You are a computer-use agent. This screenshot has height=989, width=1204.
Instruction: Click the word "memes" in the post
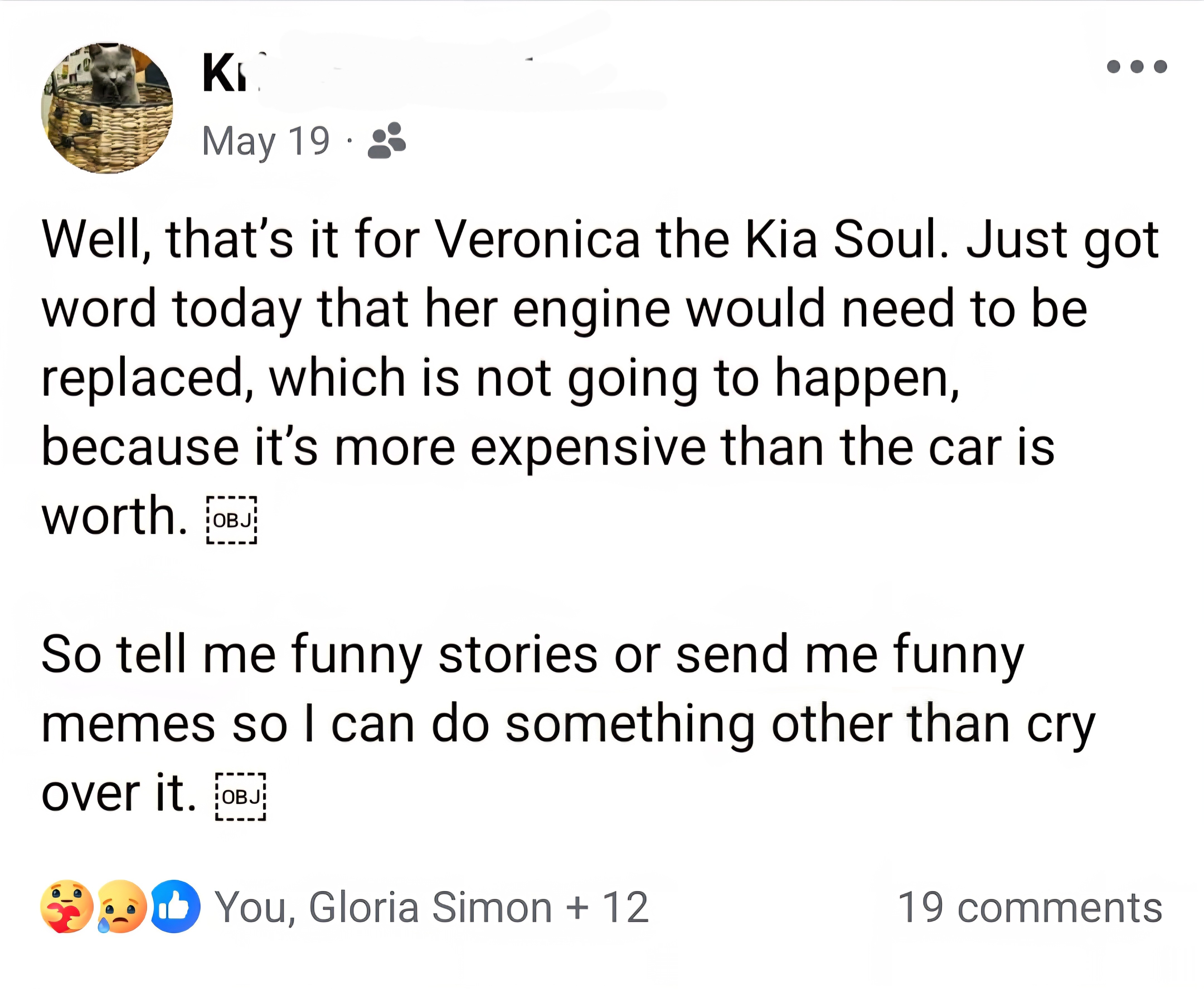pyautogui.click(x=128, y=724)
